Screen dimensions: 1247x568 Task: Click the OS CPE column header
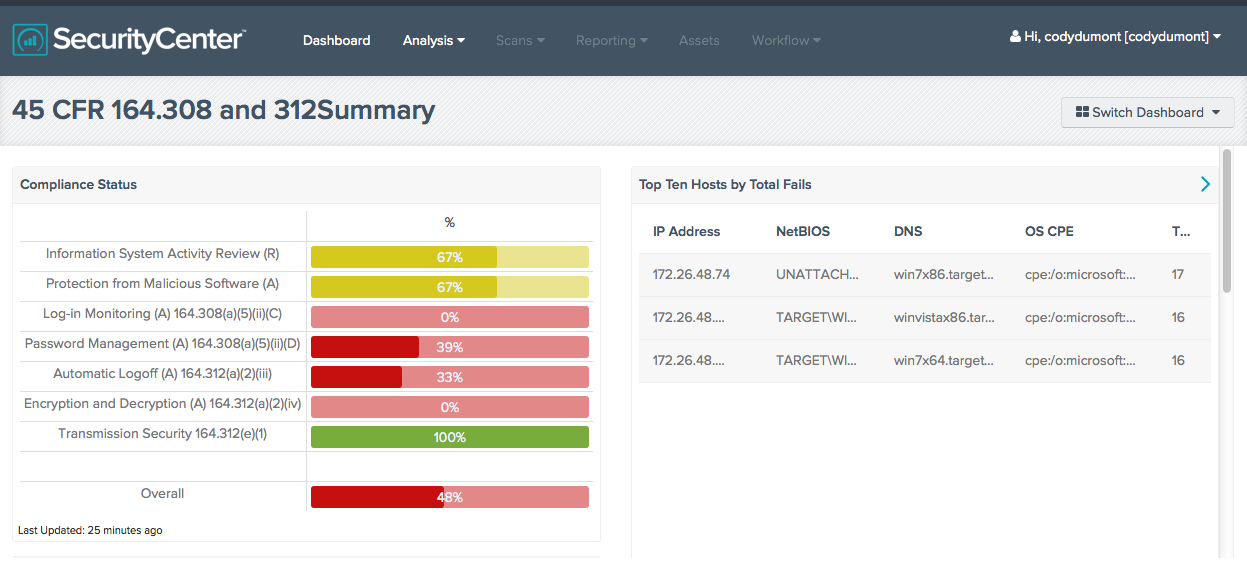click(1050, 231)
